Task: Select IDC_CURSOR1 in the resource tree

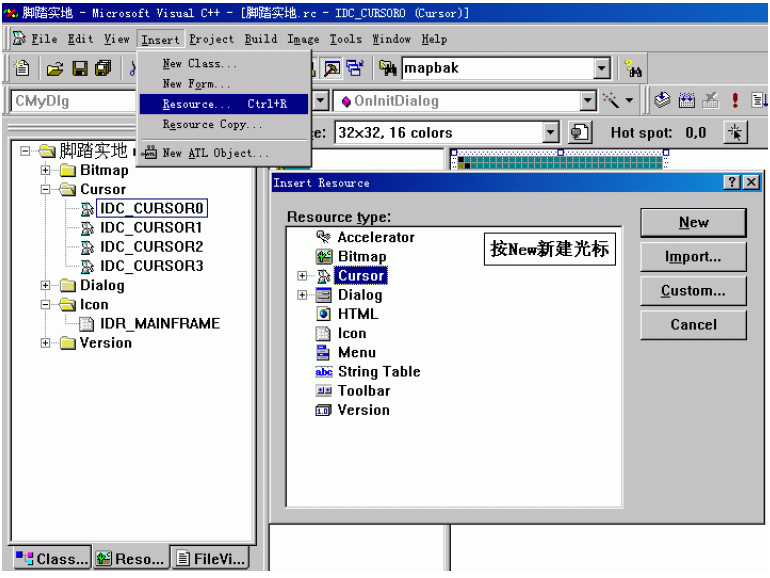Action: tap(151, 228)
